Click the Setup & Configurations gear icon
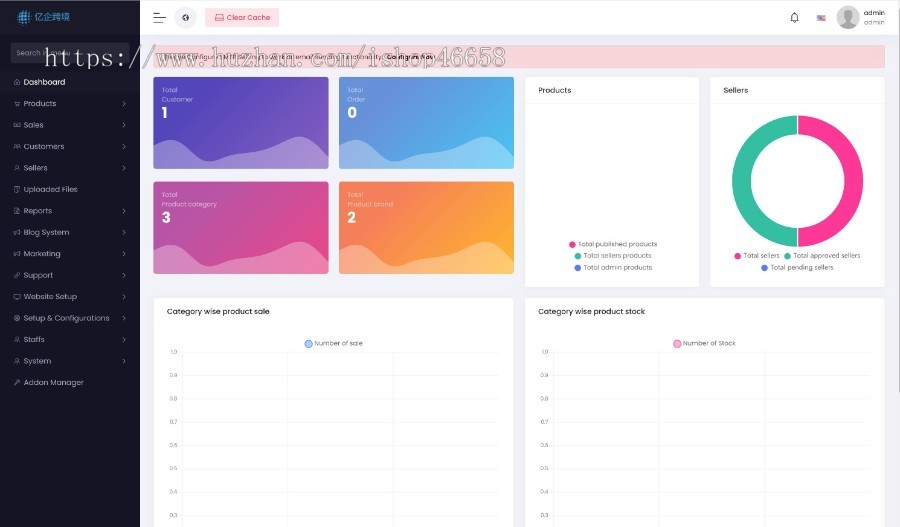 (17, 318)
